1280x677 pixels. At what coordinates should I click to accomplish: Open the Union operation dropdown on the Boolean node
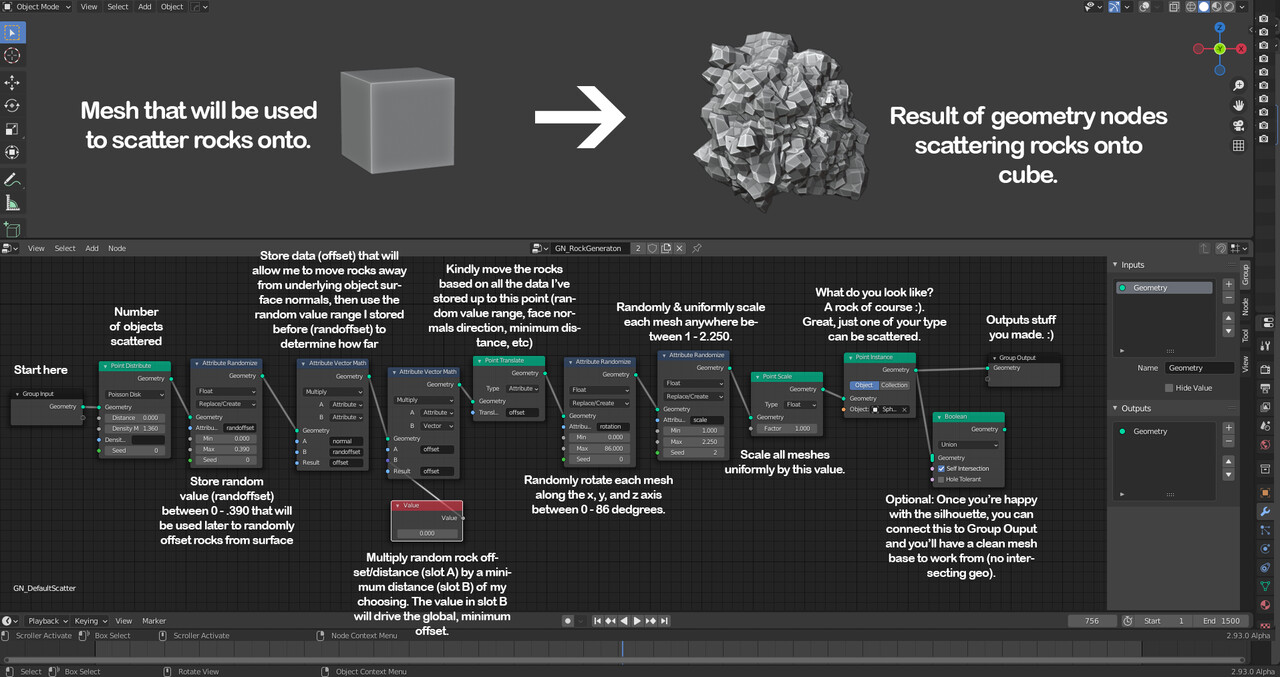pyautogui.click(x=966, y=445)
